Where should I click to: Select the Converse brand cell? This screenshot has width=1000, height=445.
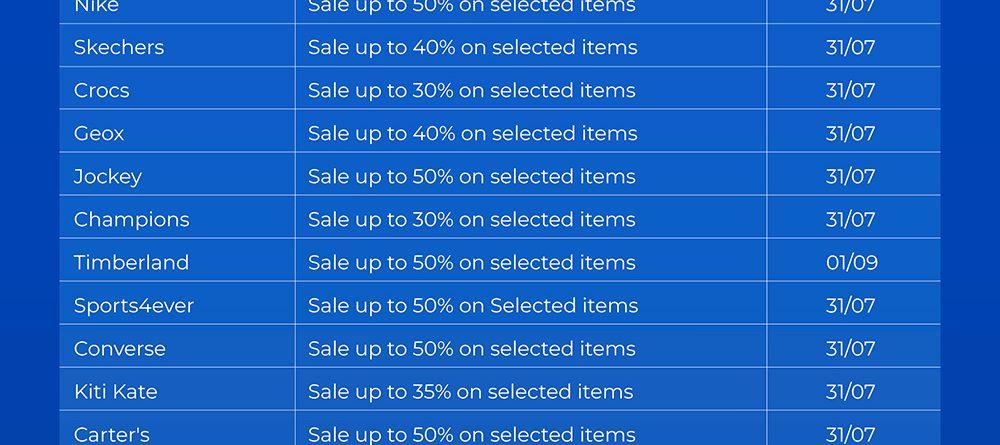point(120,348)
